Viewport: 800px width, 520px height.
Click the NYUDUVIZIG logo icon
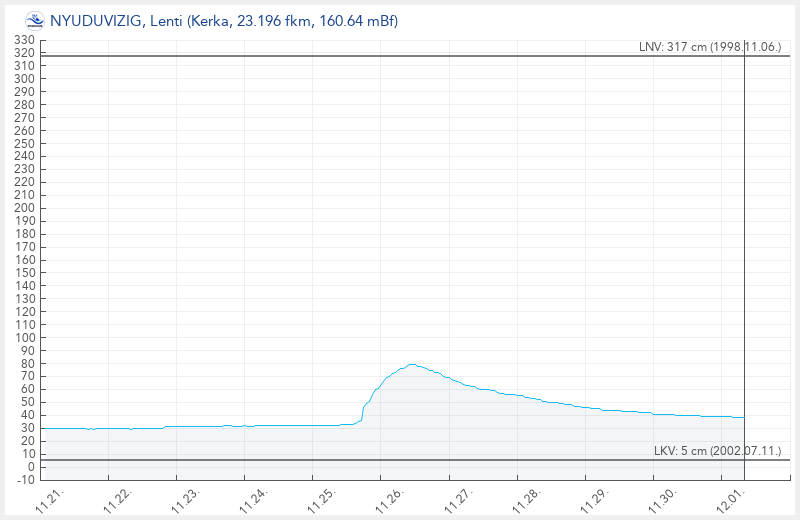34,21
